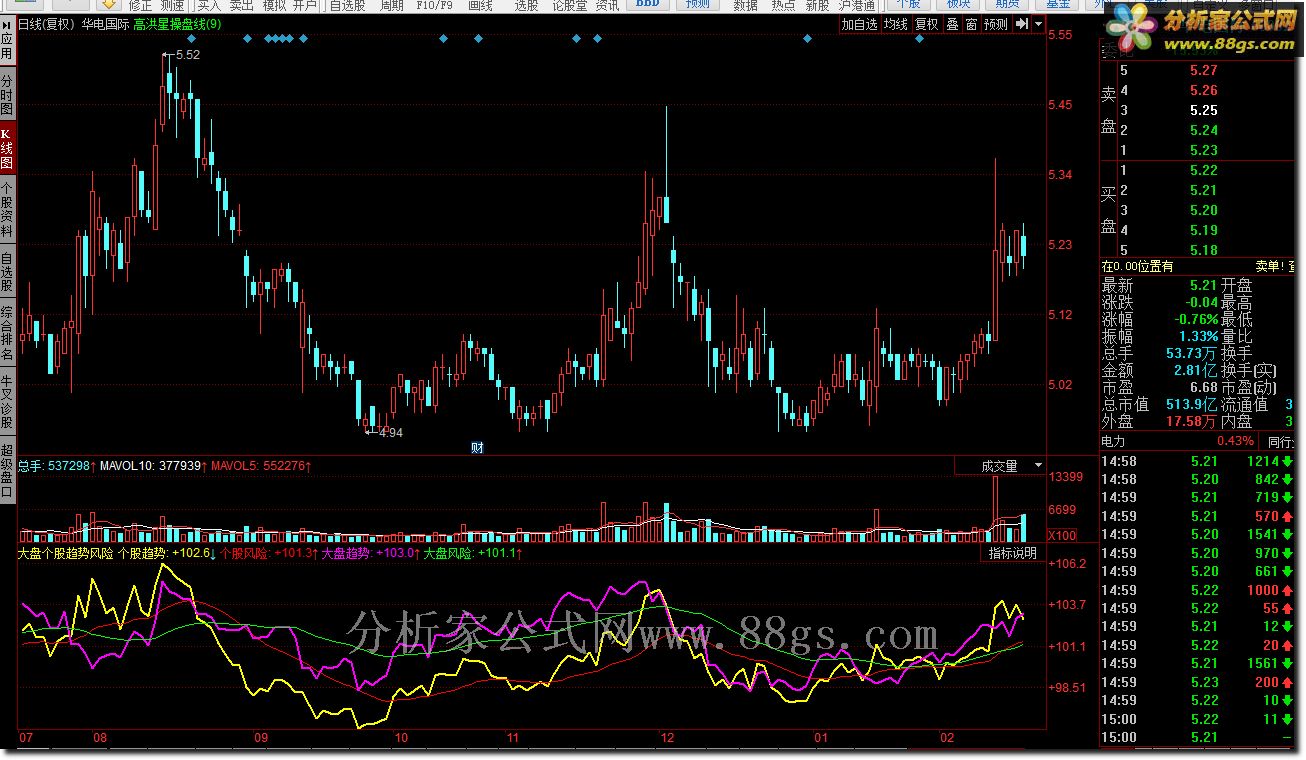Viewport: 1306px width, 760px height.
Task: Open 选股 stock picker
Action: tap(526, 5)
